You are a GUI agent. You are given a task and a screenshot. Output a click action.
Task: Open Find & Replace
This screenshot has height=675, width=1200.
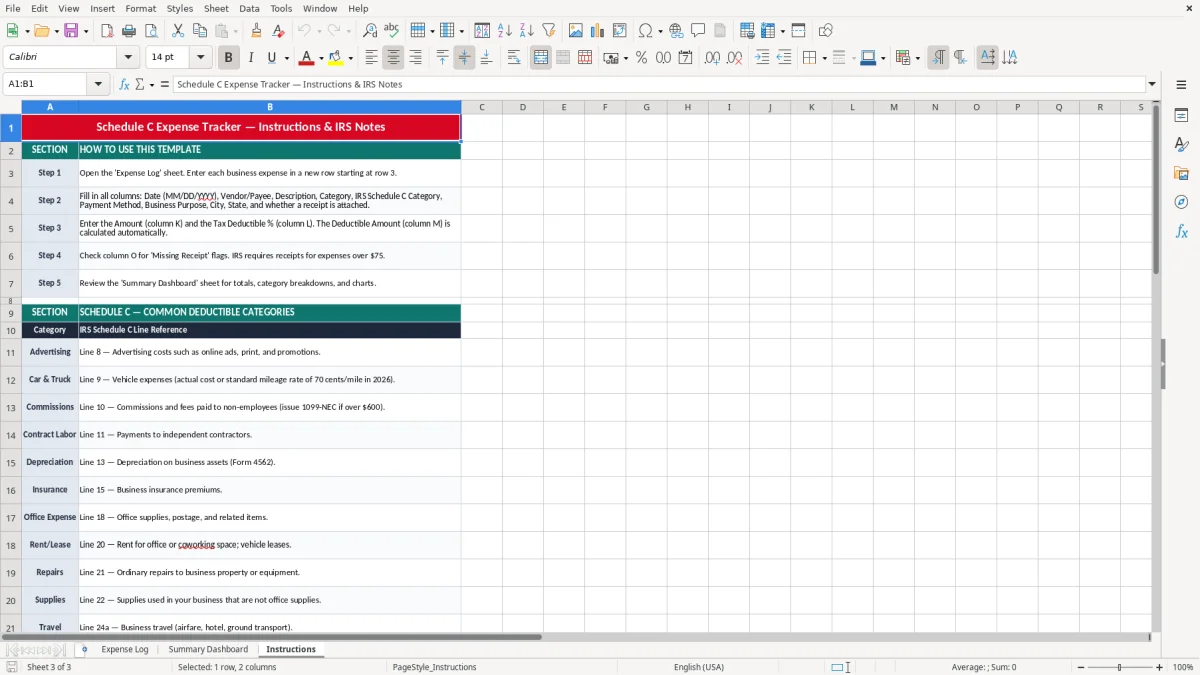[370, 31]
